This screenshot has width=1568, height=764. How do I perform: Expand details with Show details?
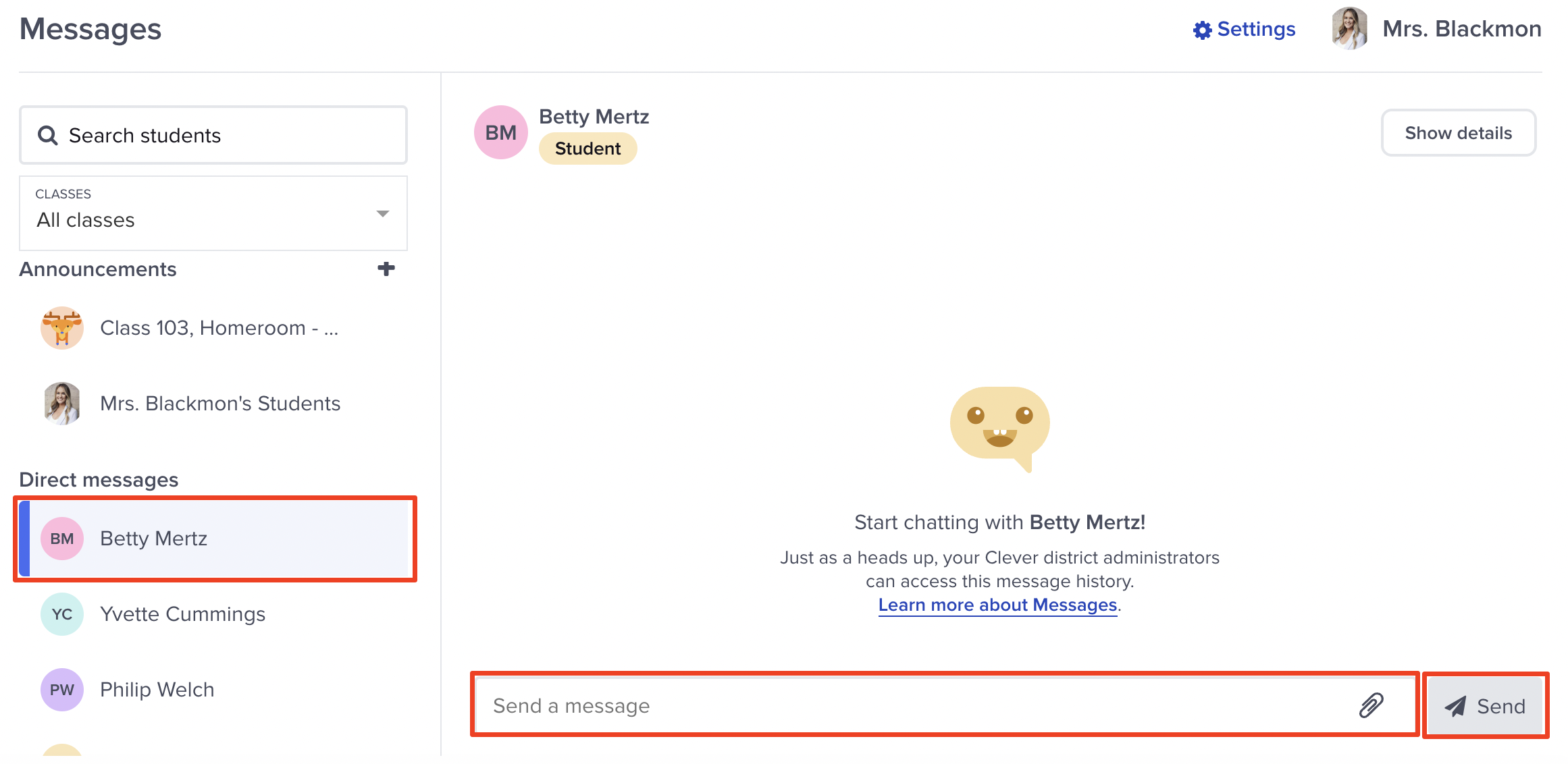(x=1459, y=133)
